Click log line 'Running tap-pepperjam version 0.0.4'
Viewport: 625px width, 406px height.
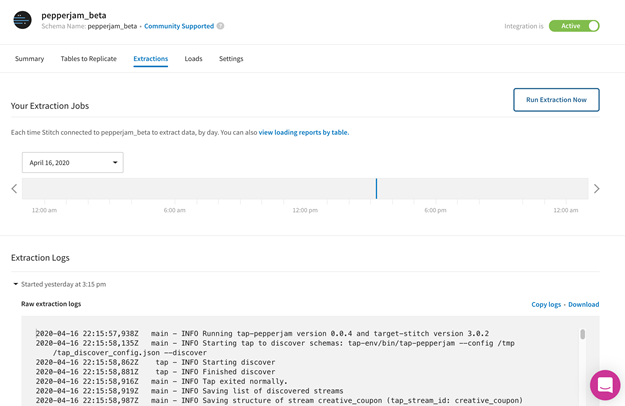point(262,333)
